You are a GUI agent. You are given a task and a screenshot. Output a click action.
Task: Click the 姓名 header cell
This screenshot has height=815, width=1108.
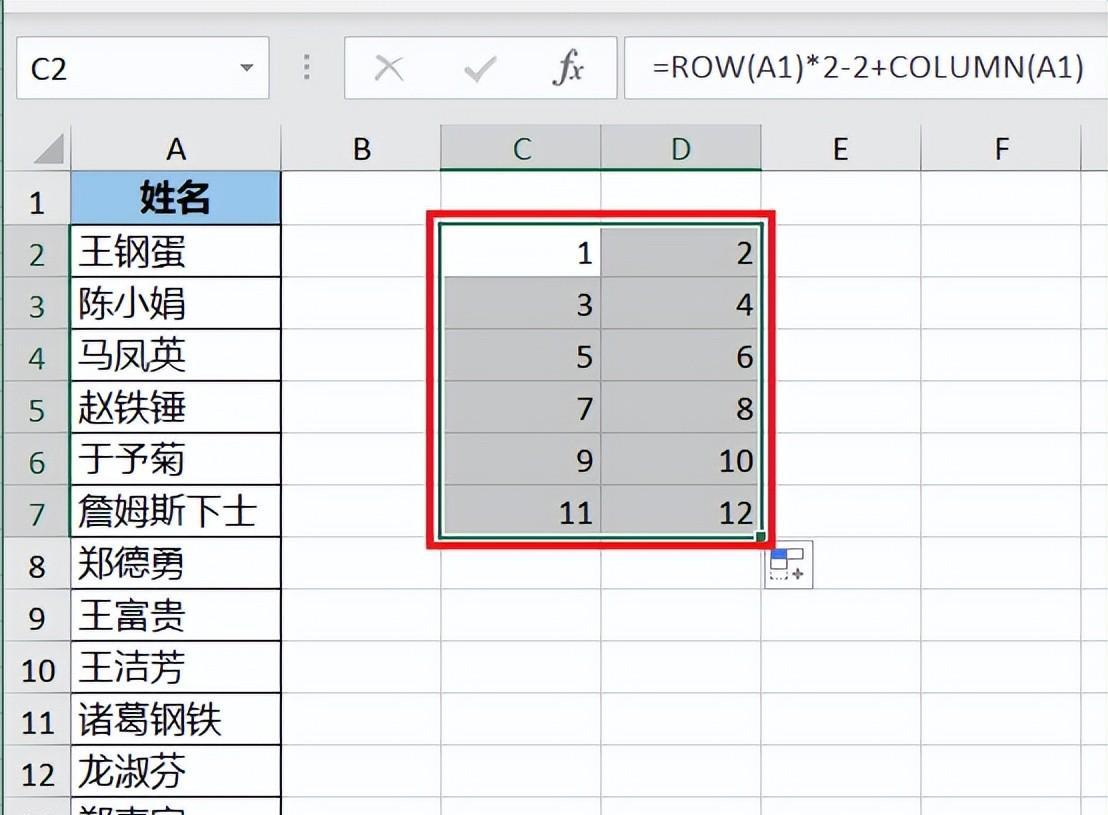click(x=176, y=198)
